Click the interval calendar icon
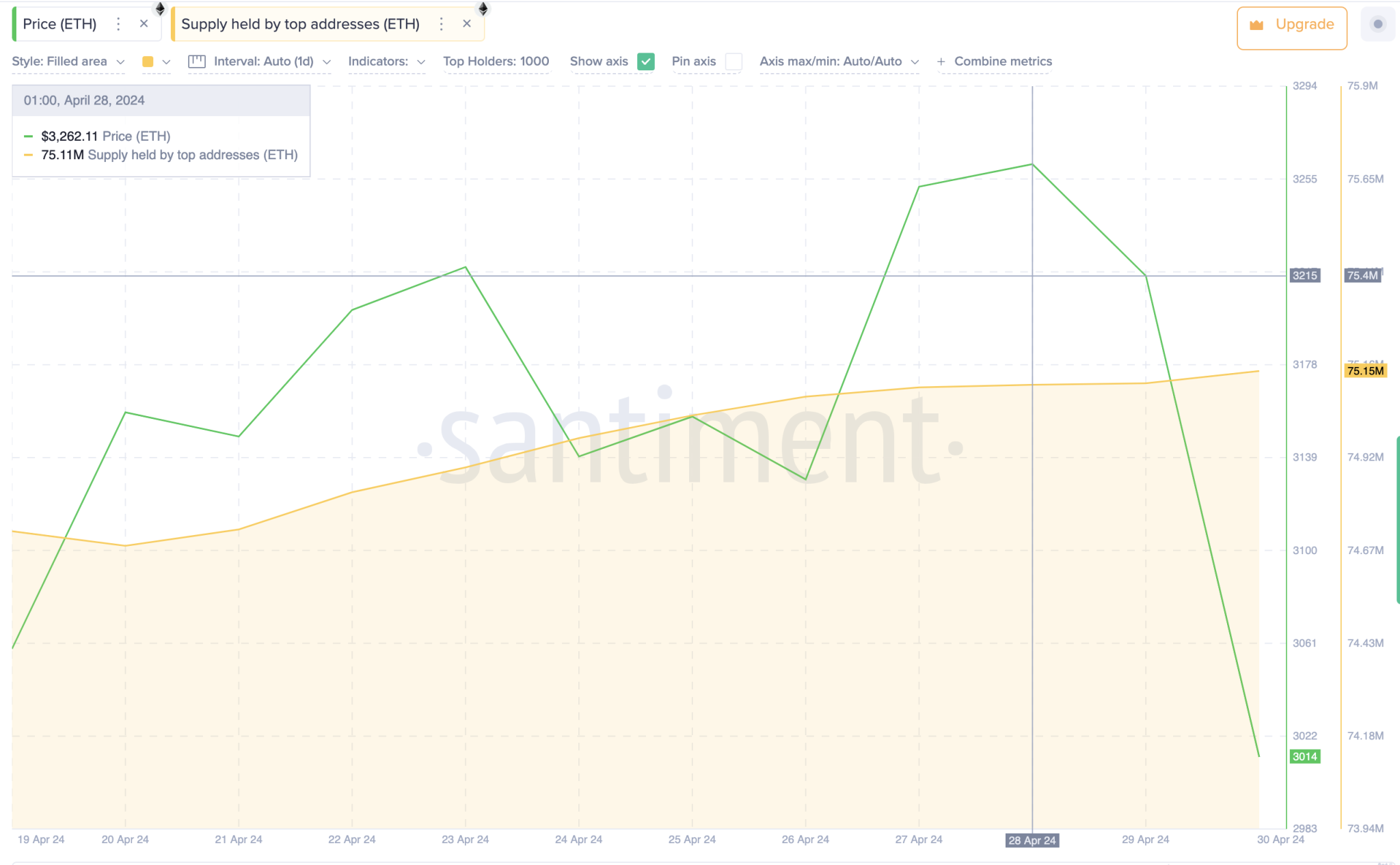This screenshot has height=865, width=1400. (x=197, y=61)
